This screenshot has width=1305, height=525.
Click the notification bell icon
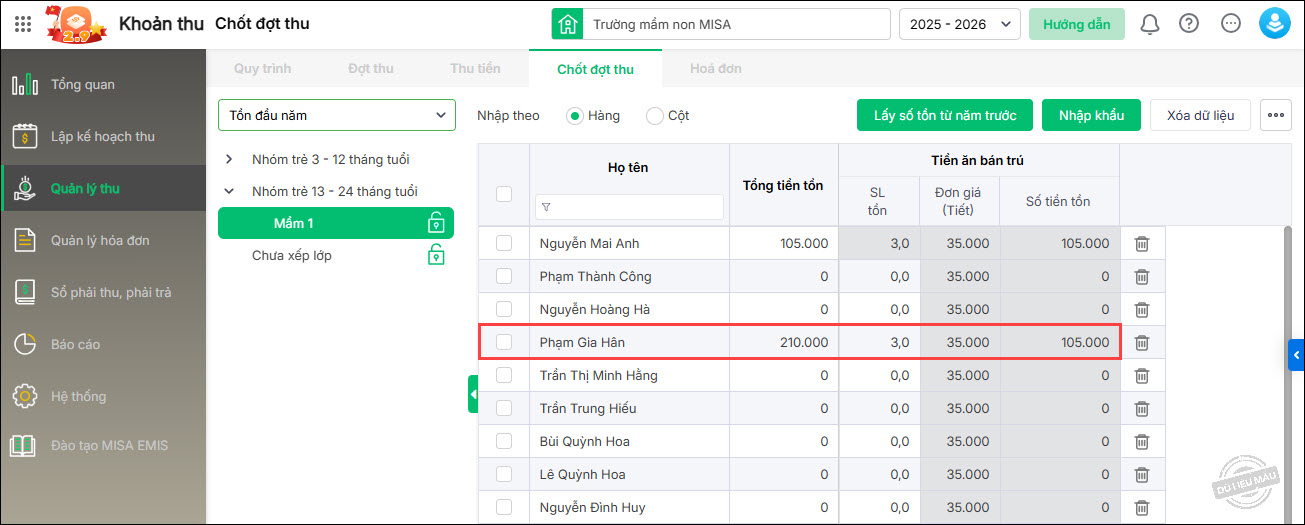(x=1150, y=24)
